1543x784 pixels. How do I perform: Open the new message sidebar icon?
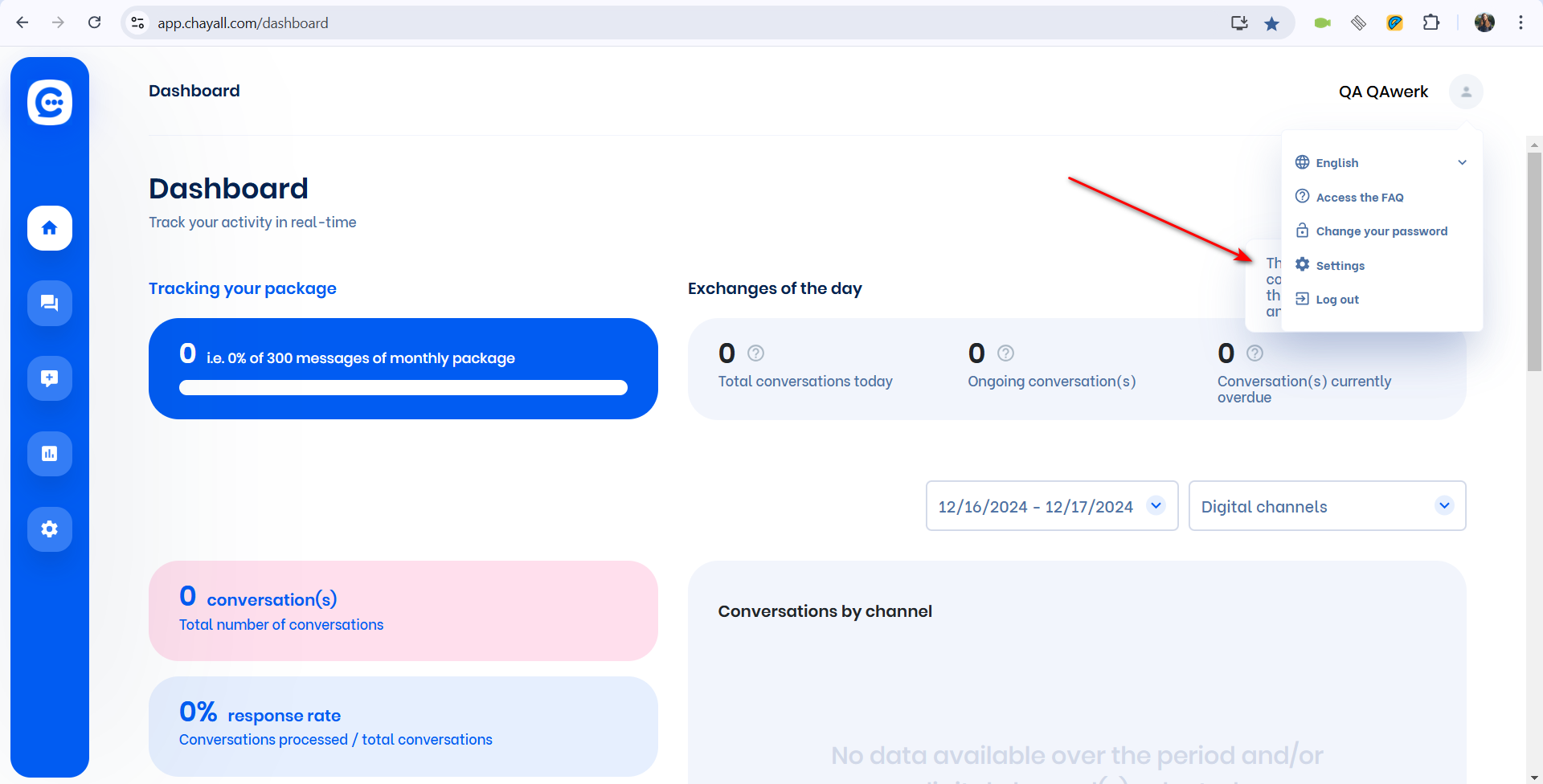50,378
